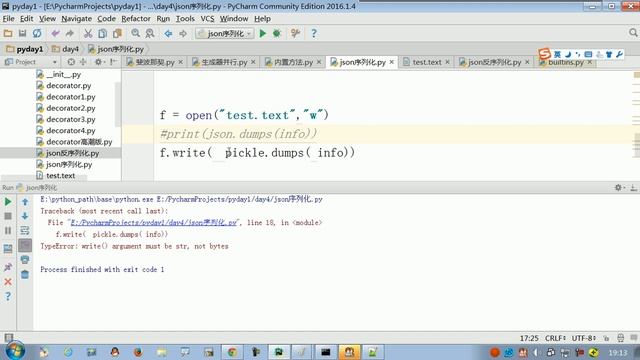Screen dimensions: 640x360
Task: Run the script with the green toolbar triangle
Action: [x=263, y=33]
